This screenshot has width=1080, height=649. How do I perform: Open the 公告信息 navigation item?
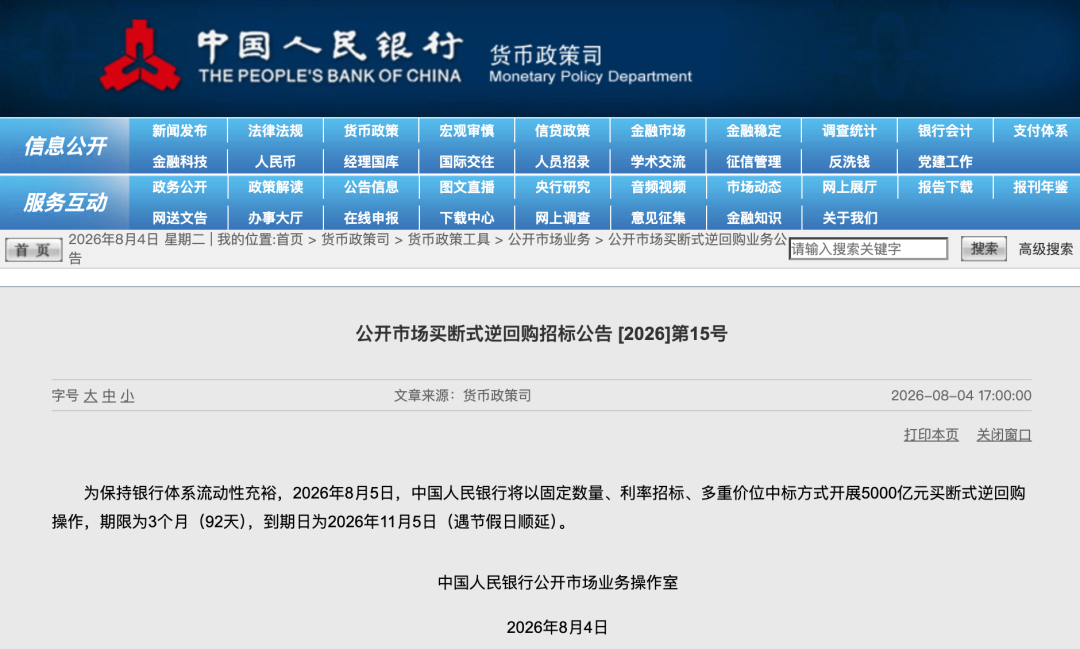tap(371, 187)
